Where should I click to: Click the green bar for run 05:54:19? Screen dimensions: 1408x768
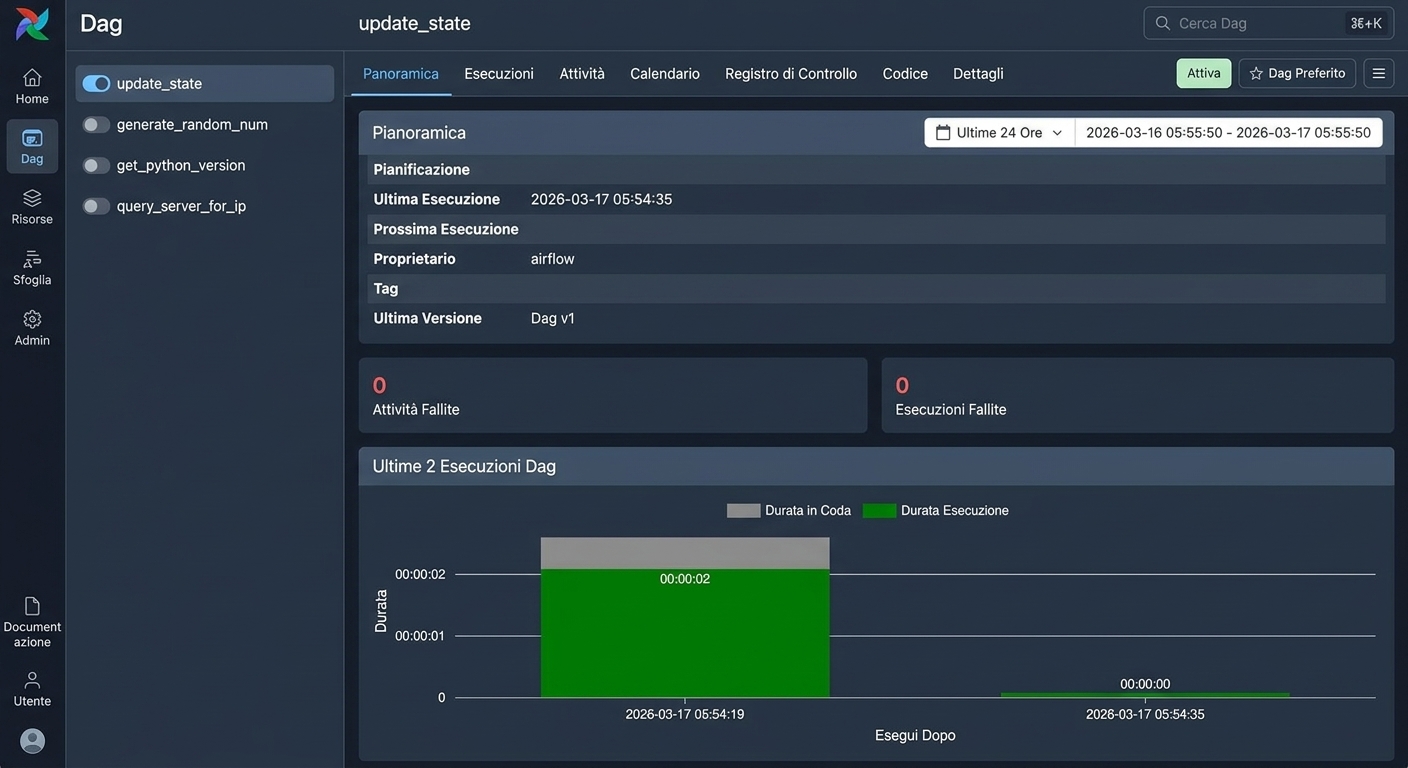tap(685, 633)
